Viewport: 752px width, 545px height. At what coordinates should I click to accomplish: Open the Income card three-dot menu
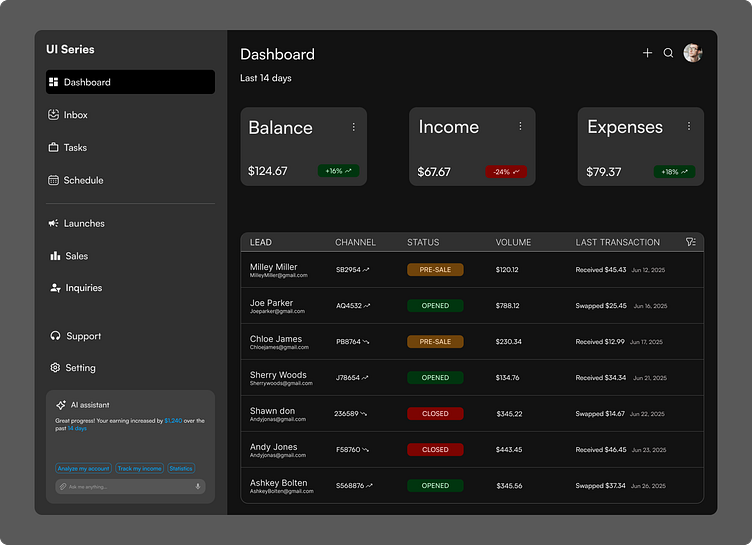(x=520, y=126)
